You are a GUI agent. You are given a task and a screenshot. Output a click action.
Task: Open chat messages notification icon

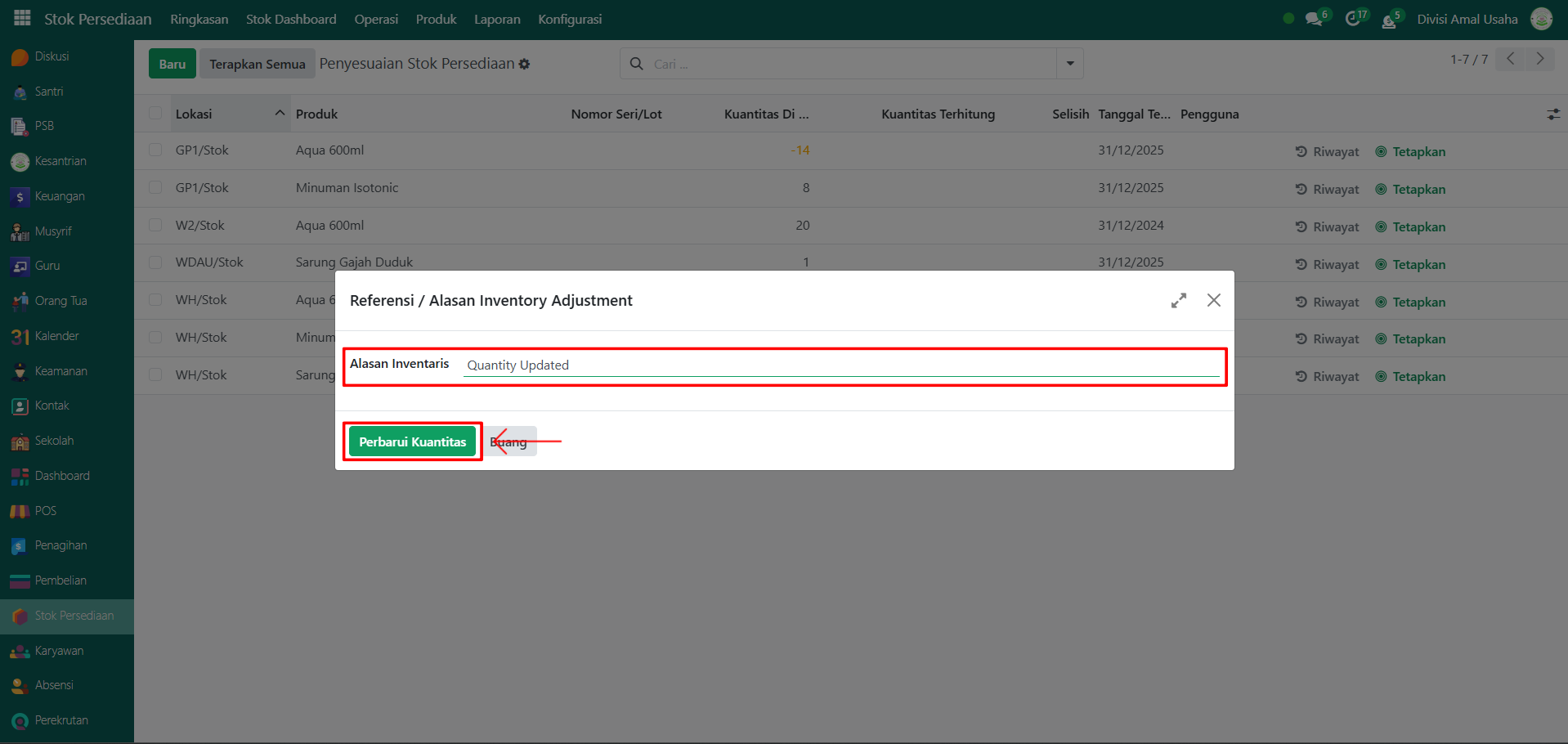pos(1314,19)
